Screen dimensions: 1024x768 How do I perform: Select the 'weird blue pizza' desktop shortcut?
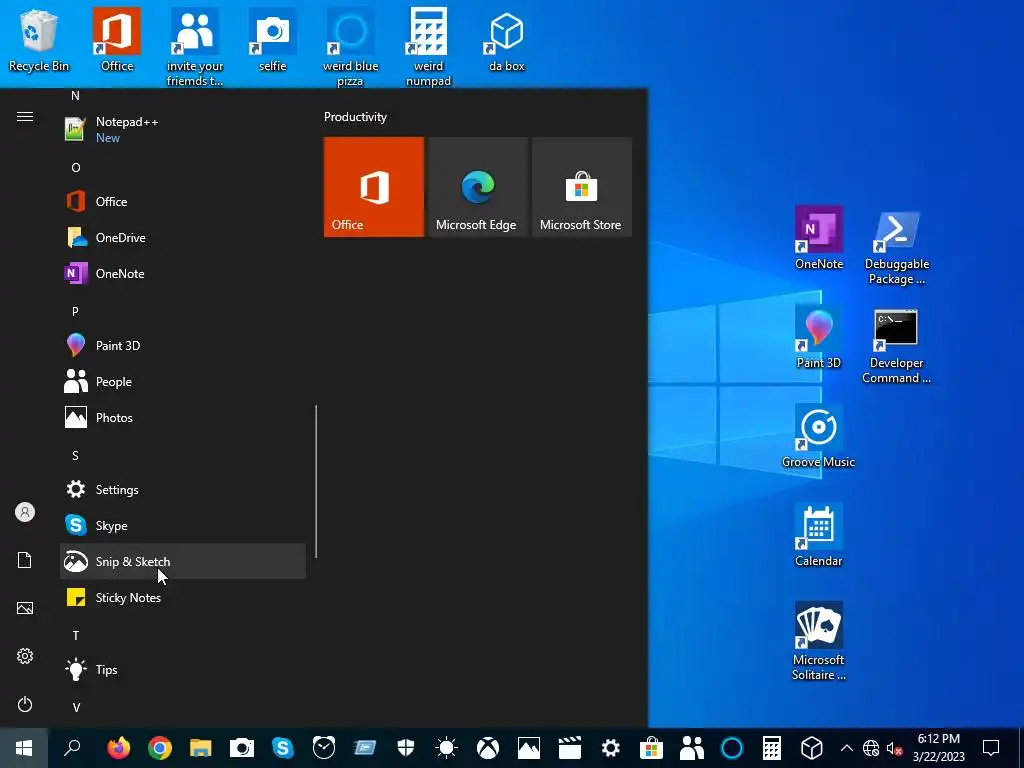tap(350, 47)
